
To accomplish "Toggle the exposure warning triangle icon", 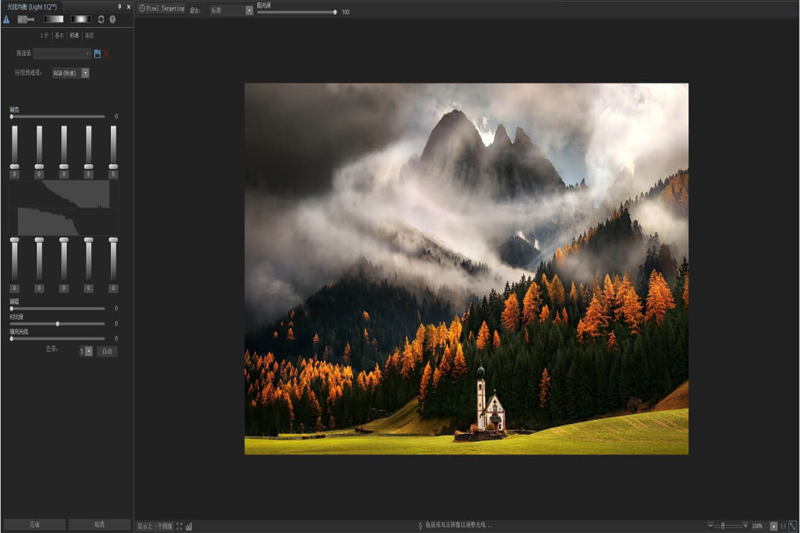I will coord(6,19).
